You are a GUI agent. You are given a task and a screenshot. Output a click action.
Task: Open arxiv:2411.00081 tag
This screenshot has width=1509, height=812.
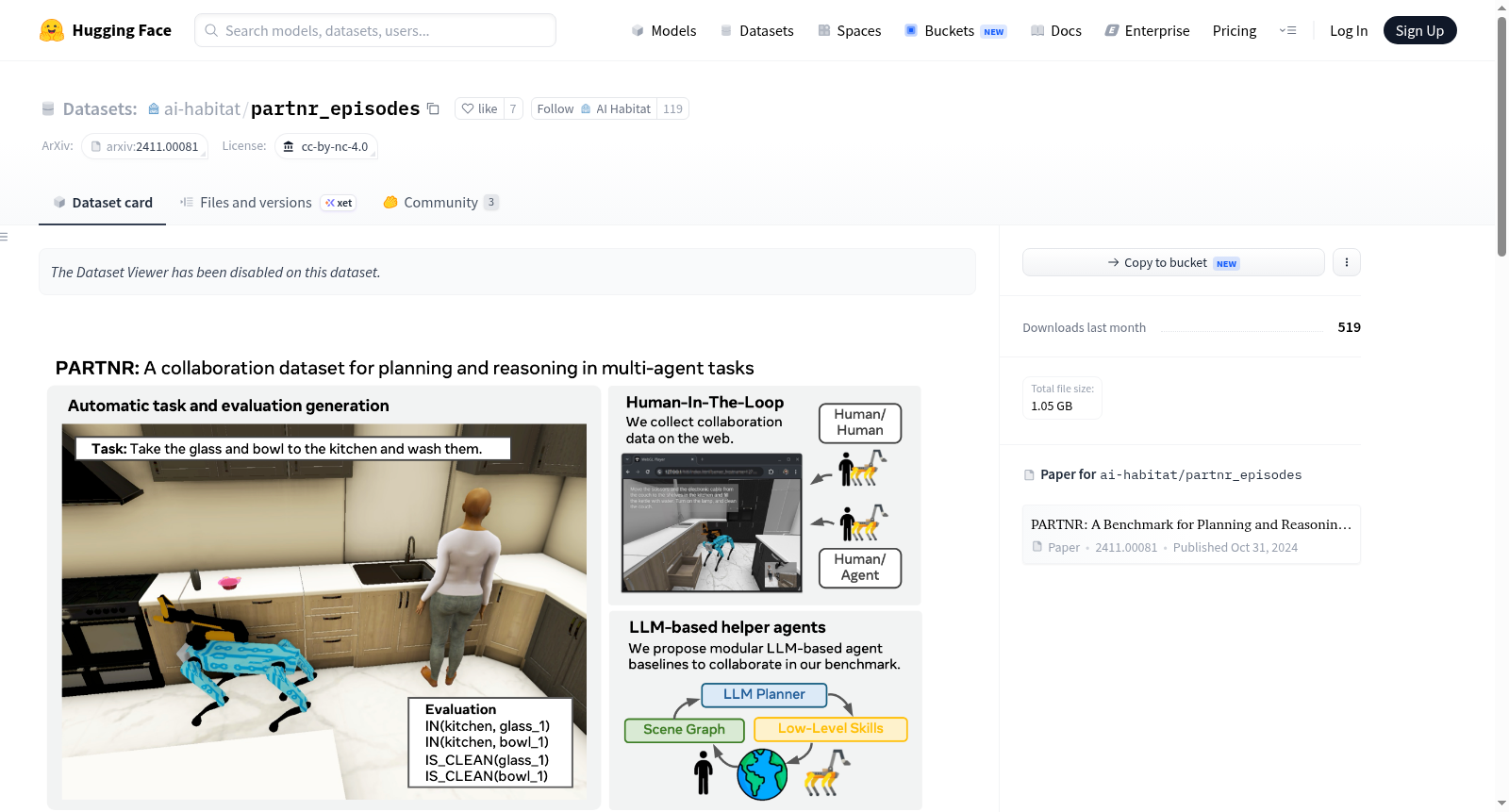(x=144, y=146)
